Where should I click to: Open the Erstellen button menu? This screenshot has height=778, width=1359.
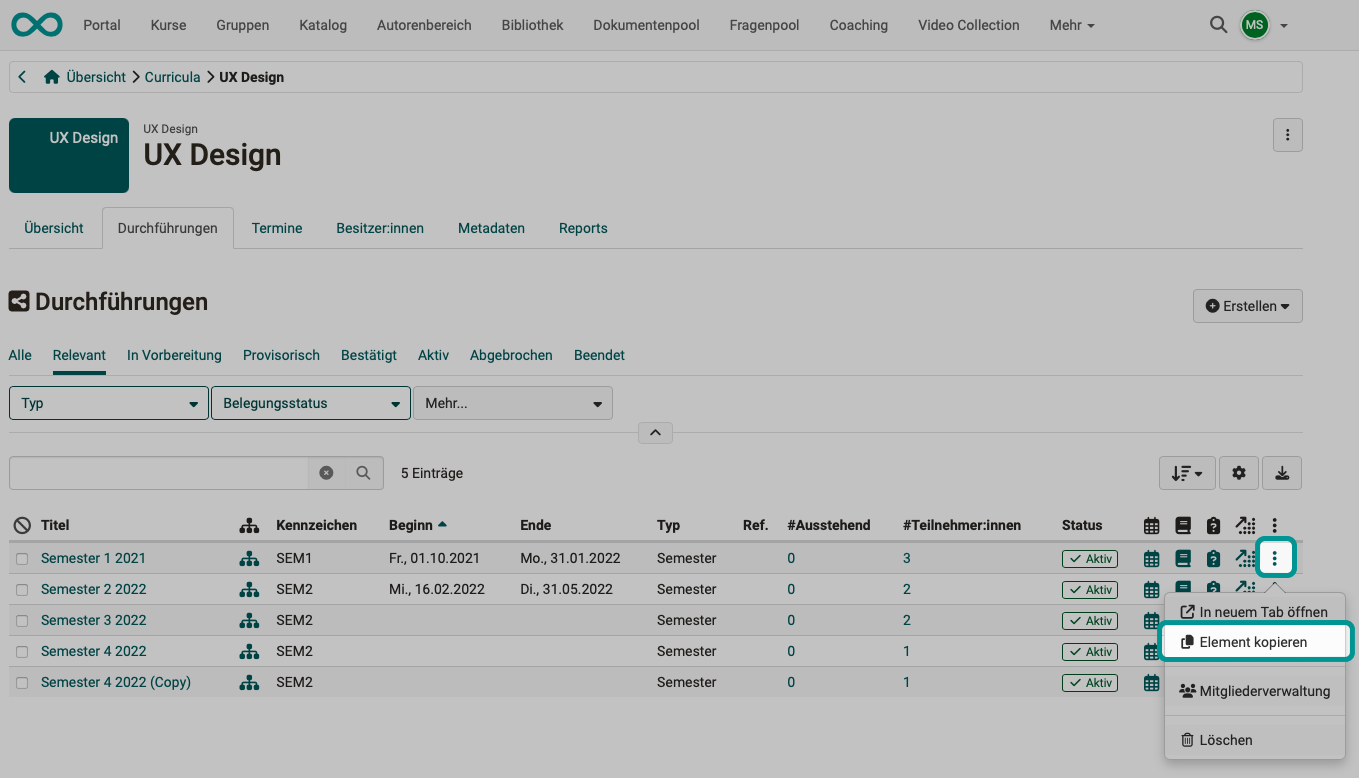tap(1247, 306)
